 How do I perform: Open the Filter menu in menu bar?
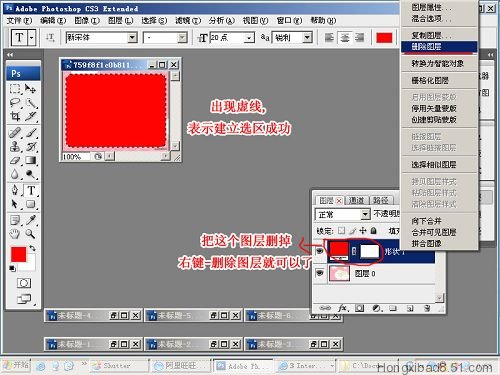tap(188, 21)
